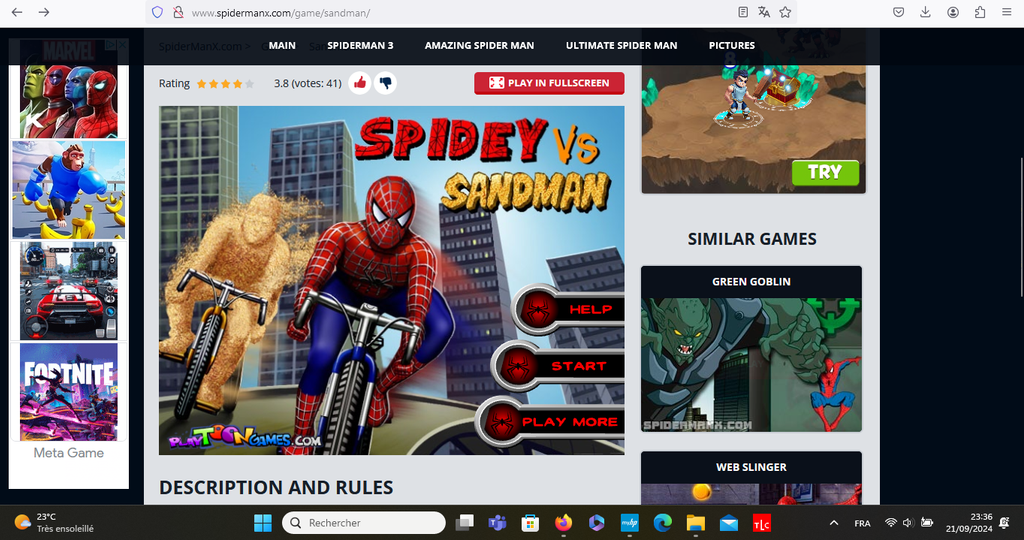Go forward in browser history
The image size is (1024, 540).
point(44,12)
